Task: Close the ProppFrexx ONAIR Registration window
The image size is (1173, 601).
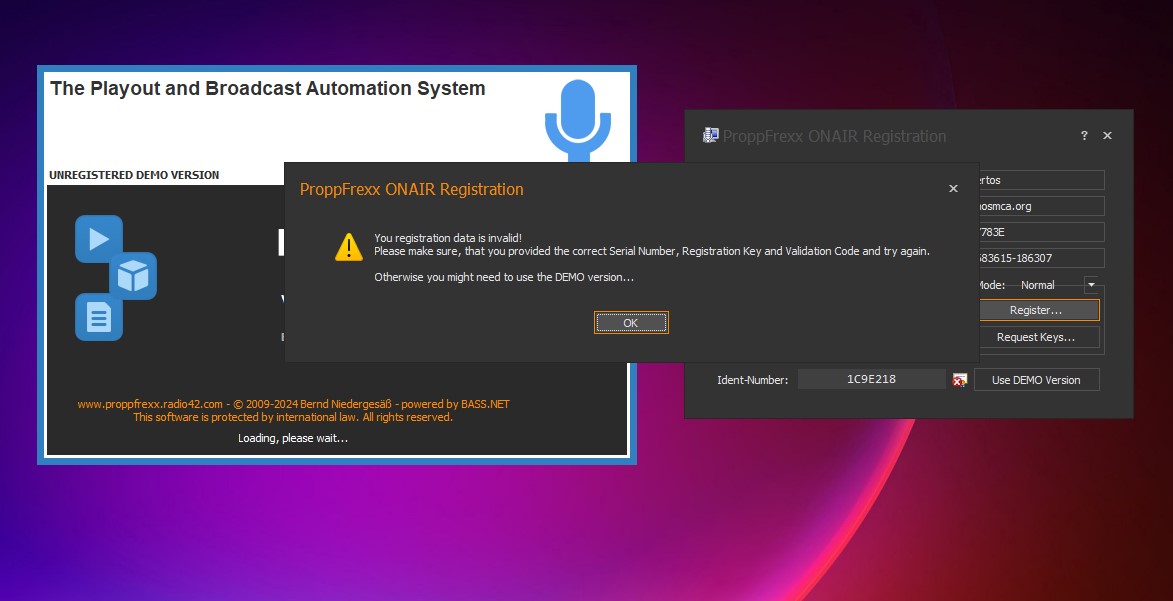Action: click(1107, 136)
